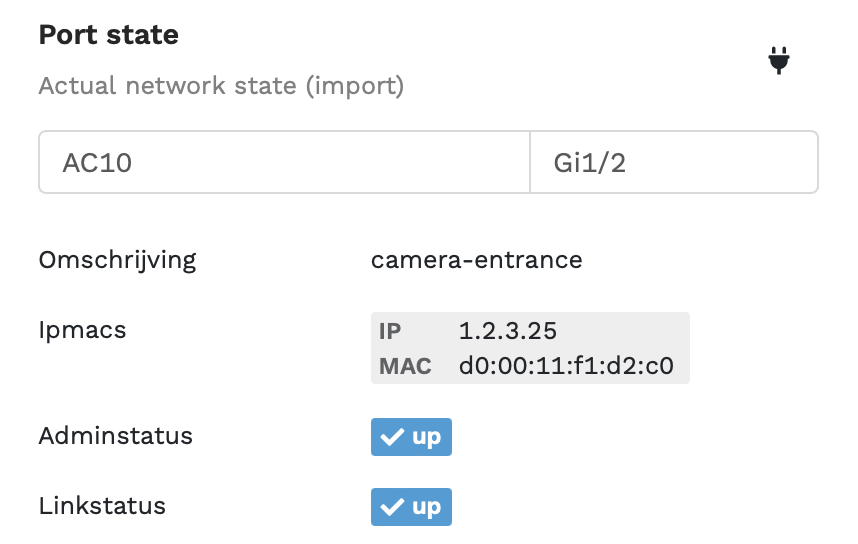
Task: Click the IP label in Ipmacs box
Action: click(x=390, y=332)
